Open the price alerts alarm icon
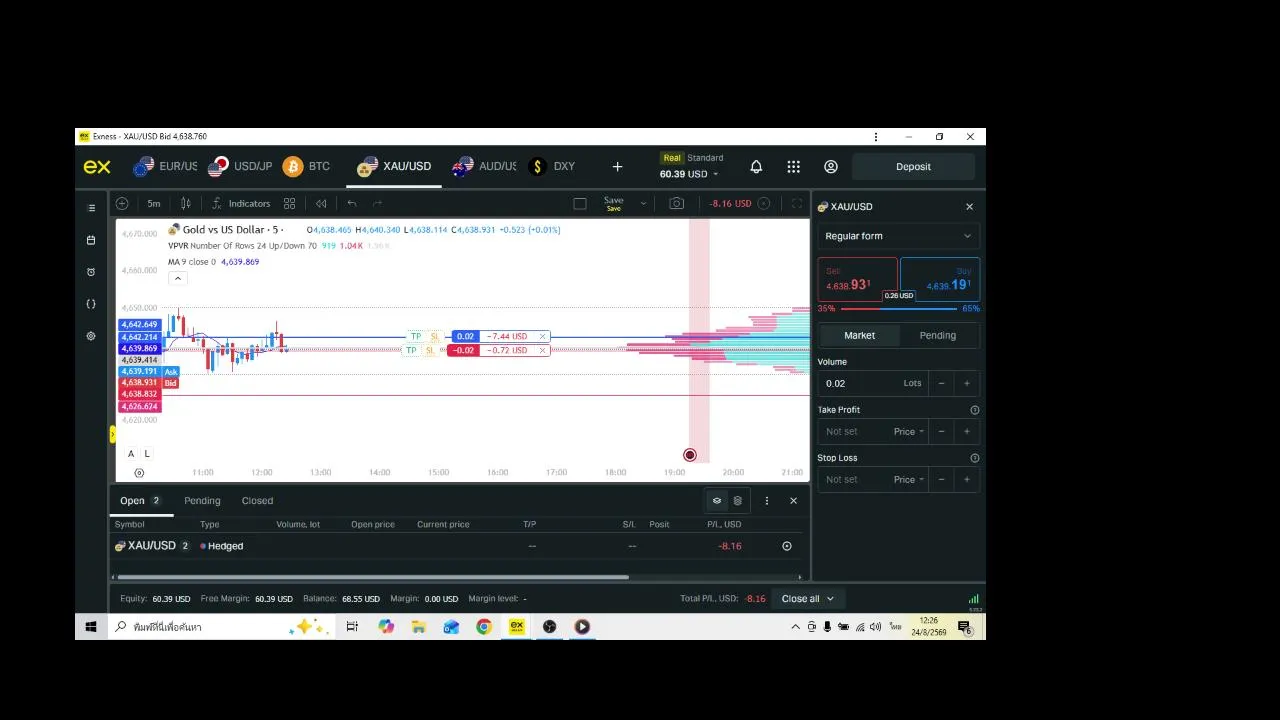Screen dimensions: 1280x720 [x=91, y=272]
